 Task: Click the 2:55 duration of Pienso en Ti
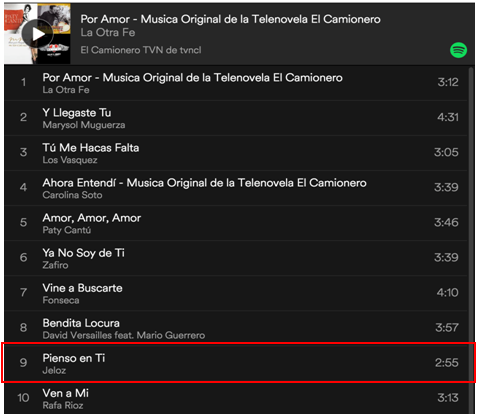click(x=446, y=363)
